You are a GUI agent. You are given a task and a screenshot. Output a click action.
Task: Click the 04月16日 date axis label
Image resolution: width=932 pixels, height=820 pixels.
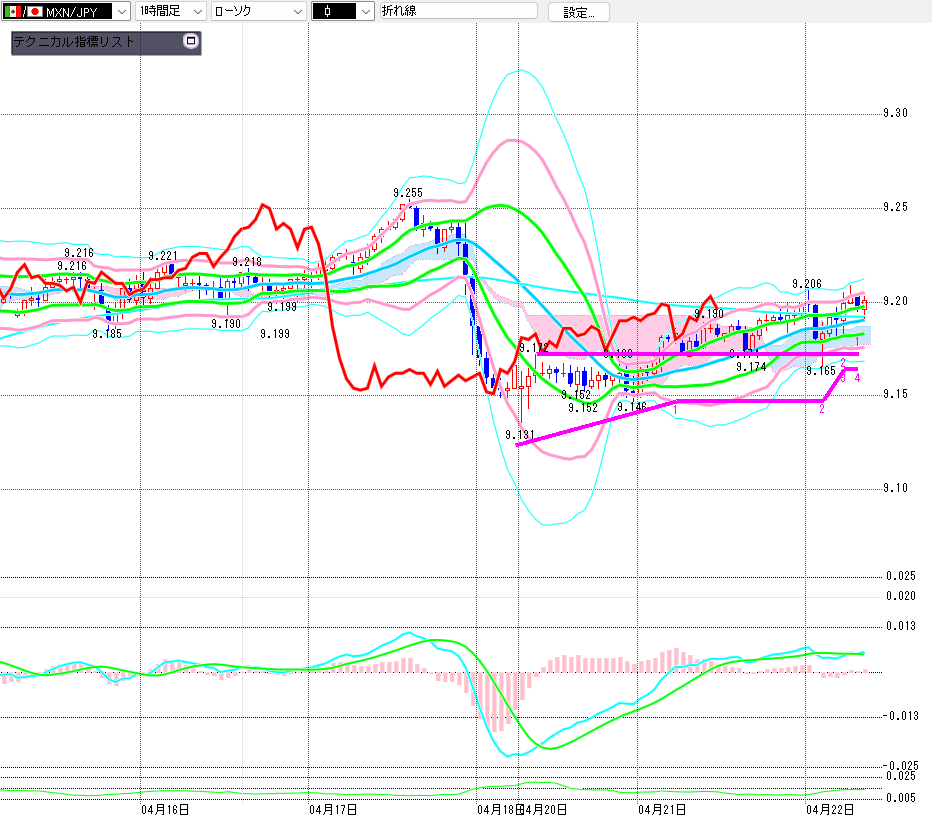(165, 808)
